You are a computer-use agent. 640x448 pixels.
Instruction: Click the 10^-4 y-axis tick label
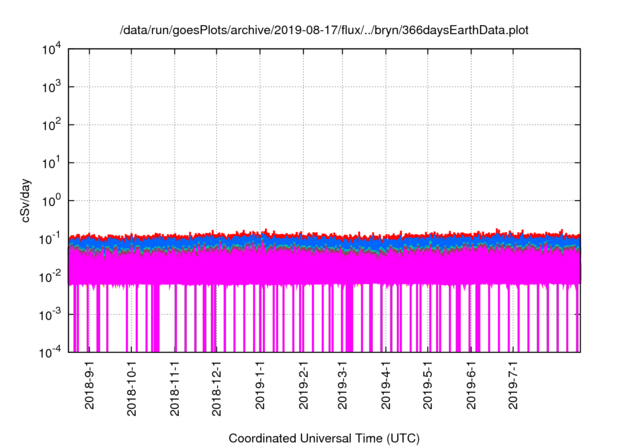50,353
